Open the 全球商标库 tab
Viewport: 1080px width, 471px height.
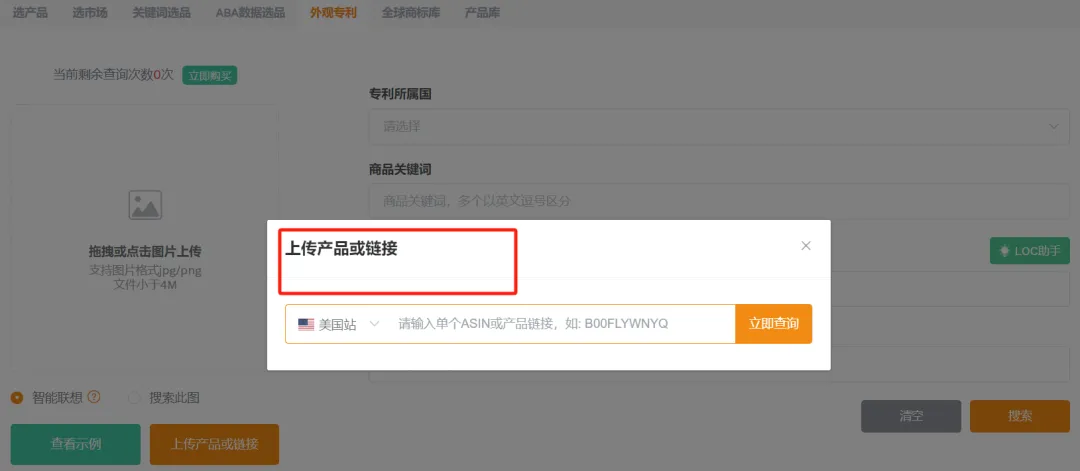[x=411, y=12]
